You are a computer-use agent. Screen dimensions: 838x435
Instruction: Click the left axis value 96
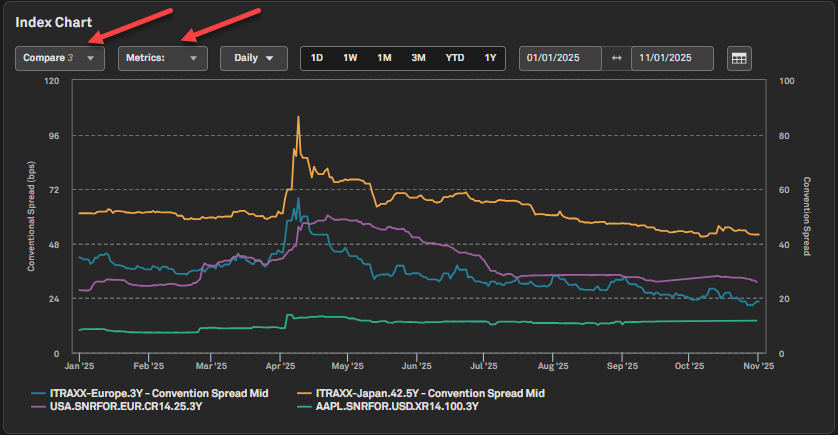point(54,136)
